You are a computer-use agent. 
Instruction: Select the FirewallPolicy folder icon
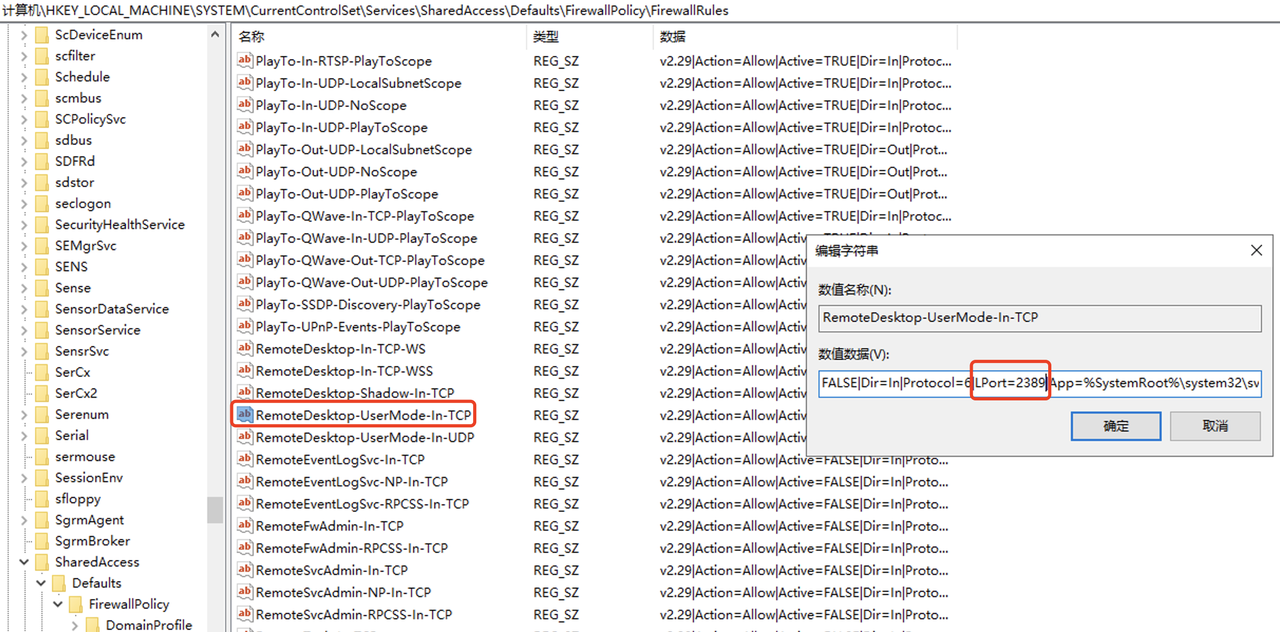(x=75, y=604)
